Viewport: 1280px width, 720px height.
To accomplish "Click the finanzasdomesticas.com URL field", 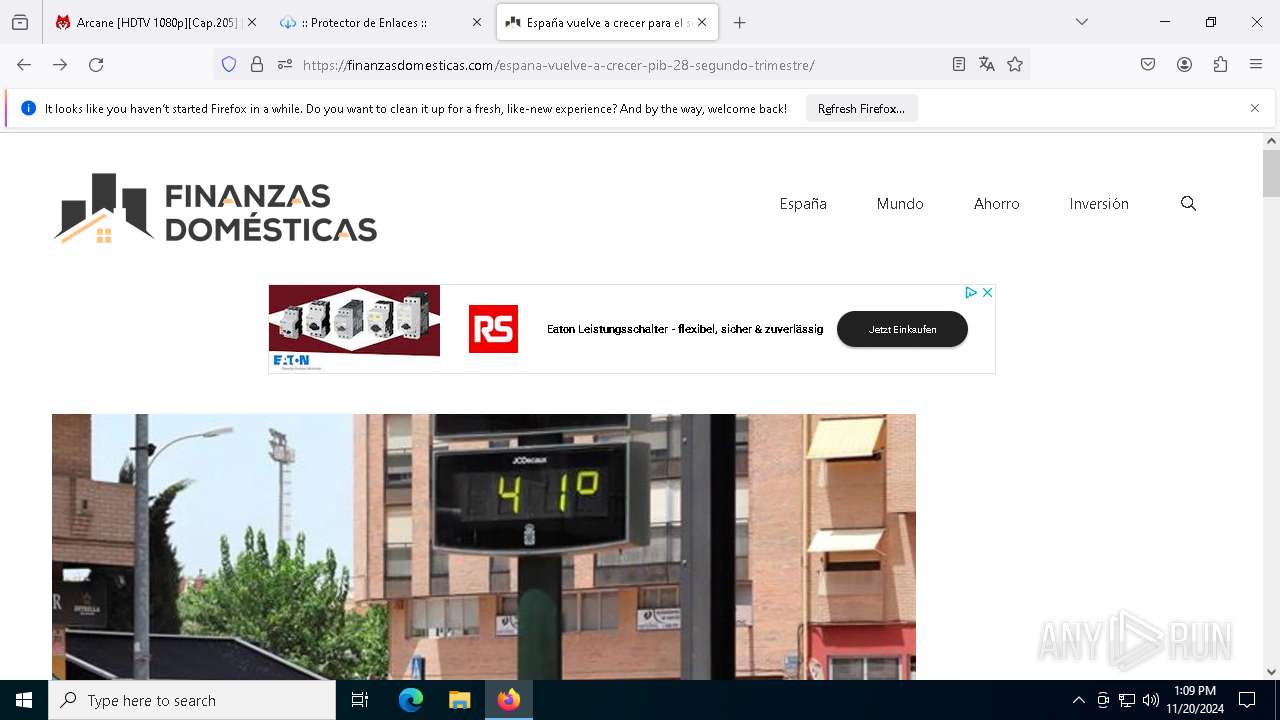I will (x=620, y=65).
